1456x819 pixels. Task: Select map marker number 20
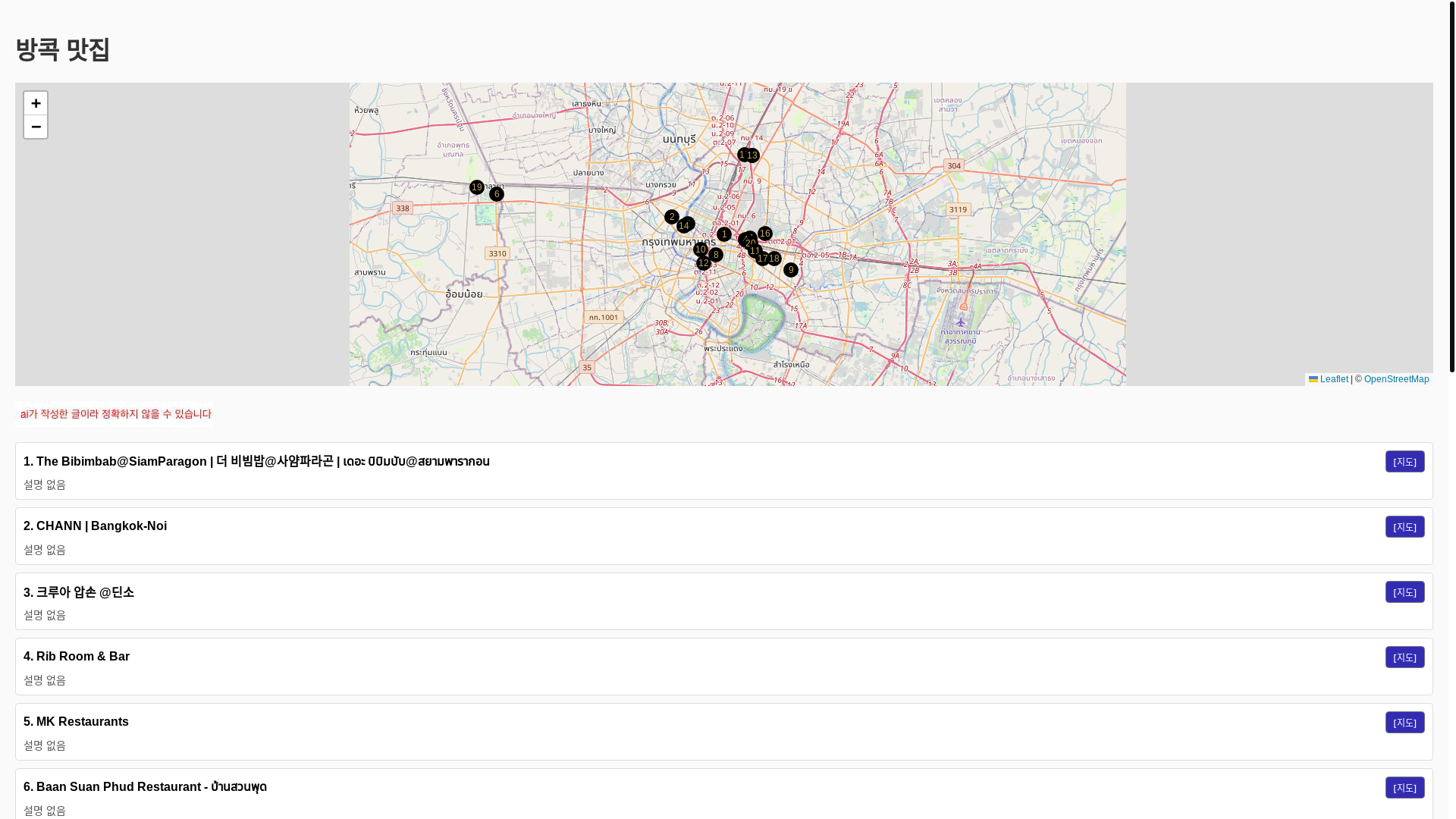tap(750, 243)
